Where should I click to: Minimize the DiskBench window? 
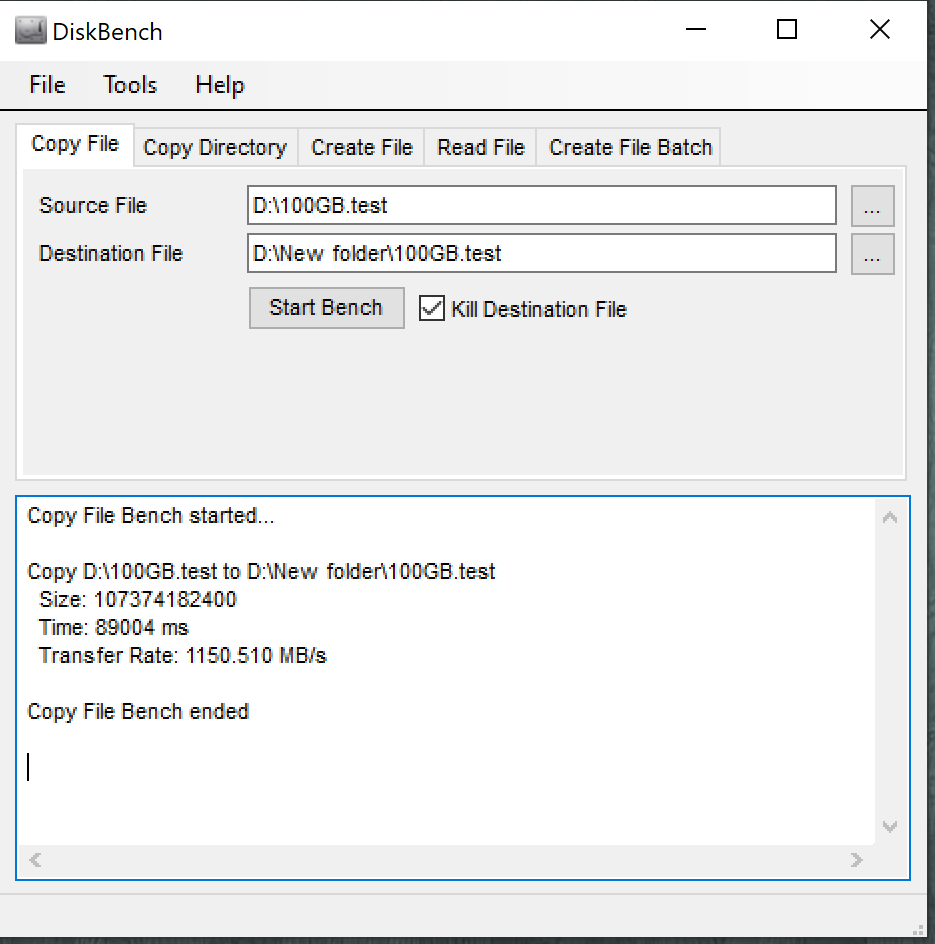click(695, 29)
